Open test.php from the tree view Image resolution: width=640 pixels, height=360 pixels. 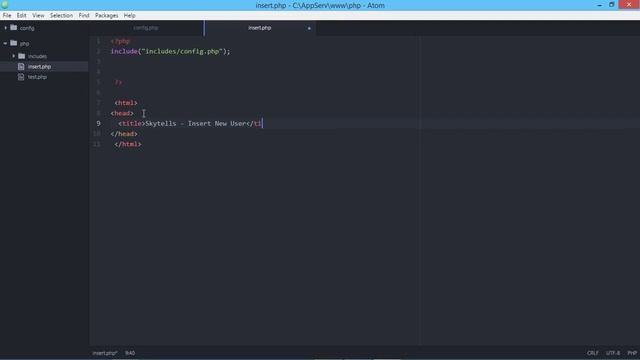pyautogui.click(x=37, y=77)
